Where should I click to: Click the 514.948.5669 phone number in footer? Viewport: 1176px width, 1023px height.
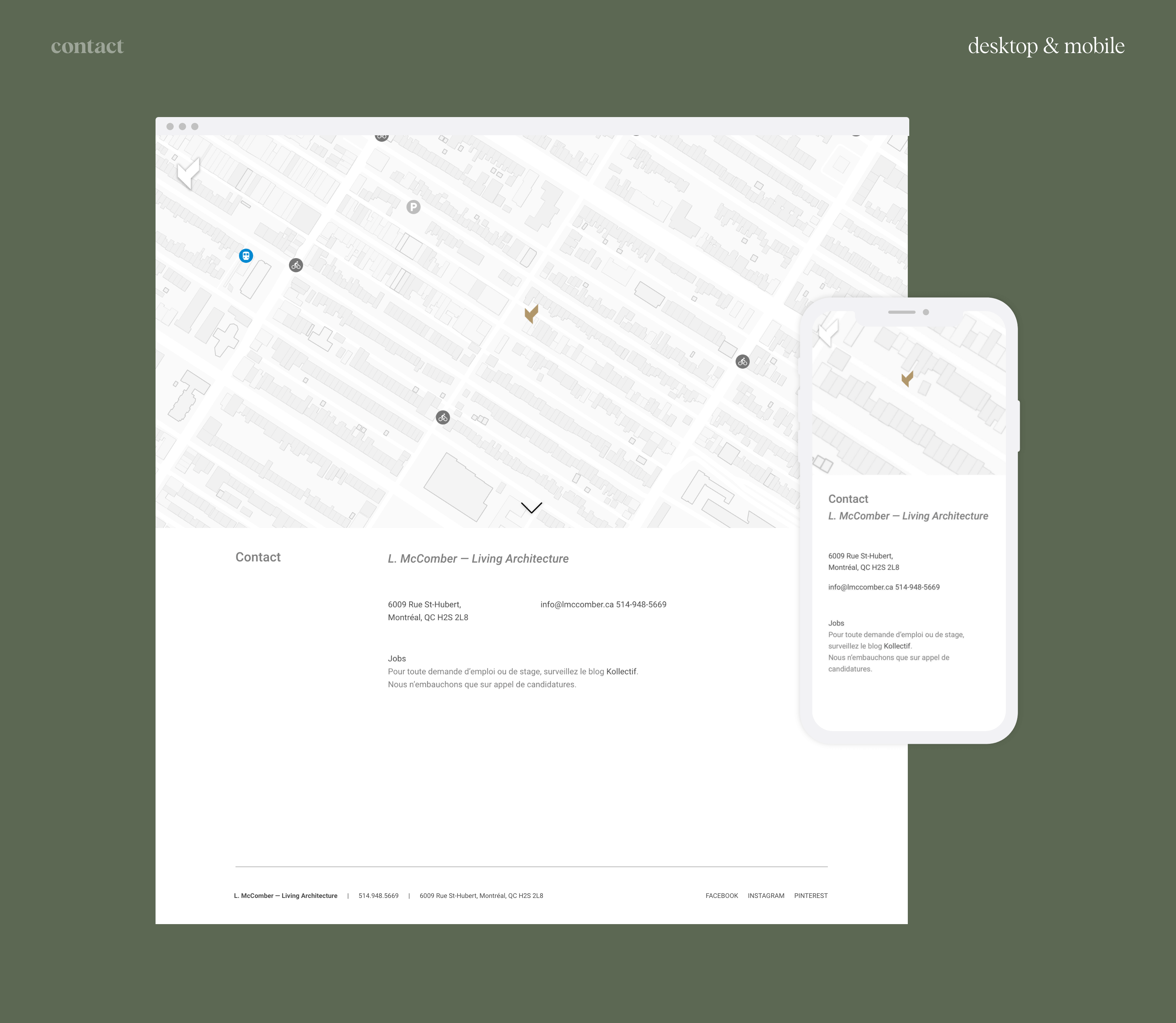tap(378, 896)
